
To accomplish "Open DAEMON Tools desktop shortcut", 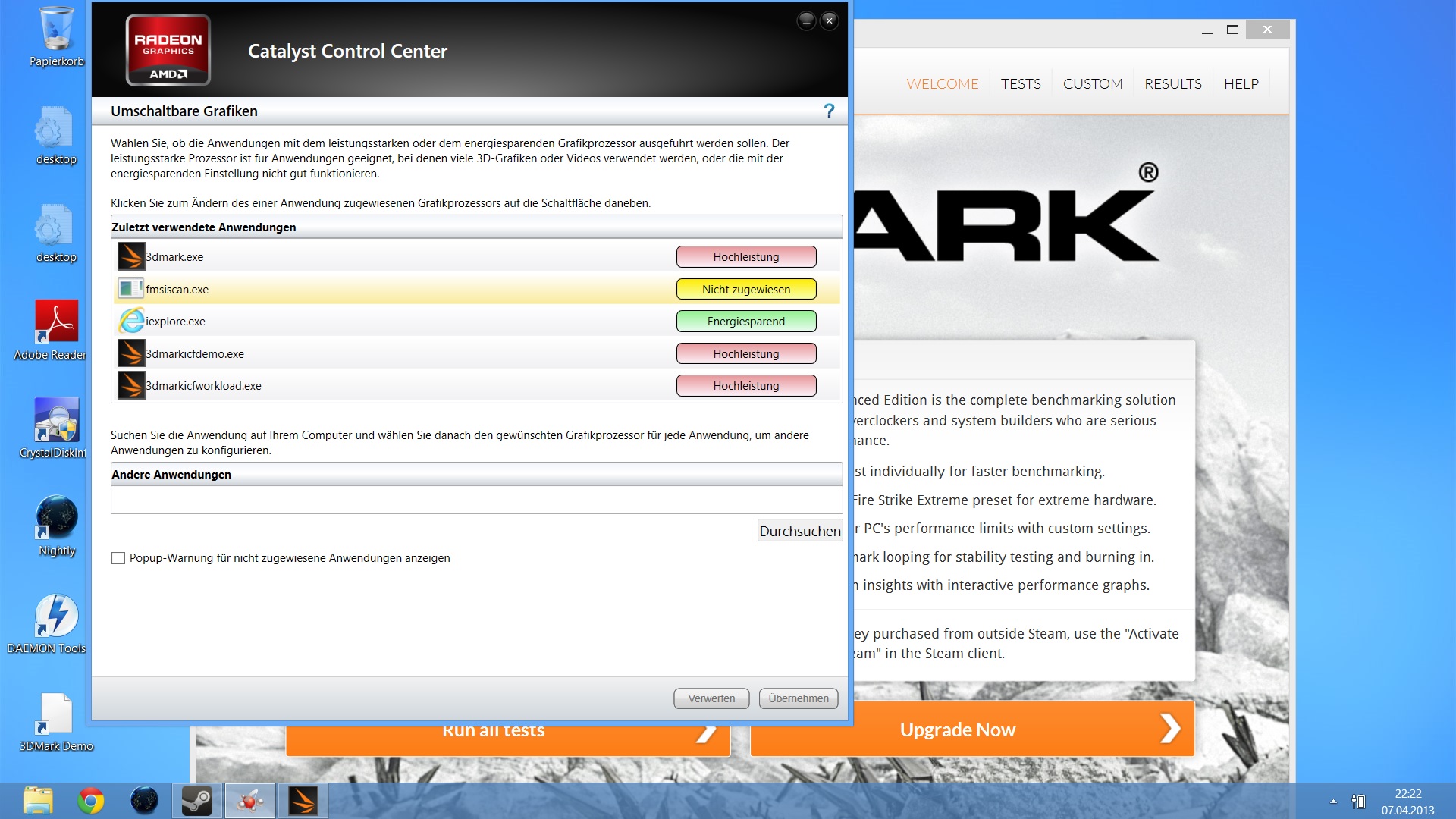I will 56,615.
